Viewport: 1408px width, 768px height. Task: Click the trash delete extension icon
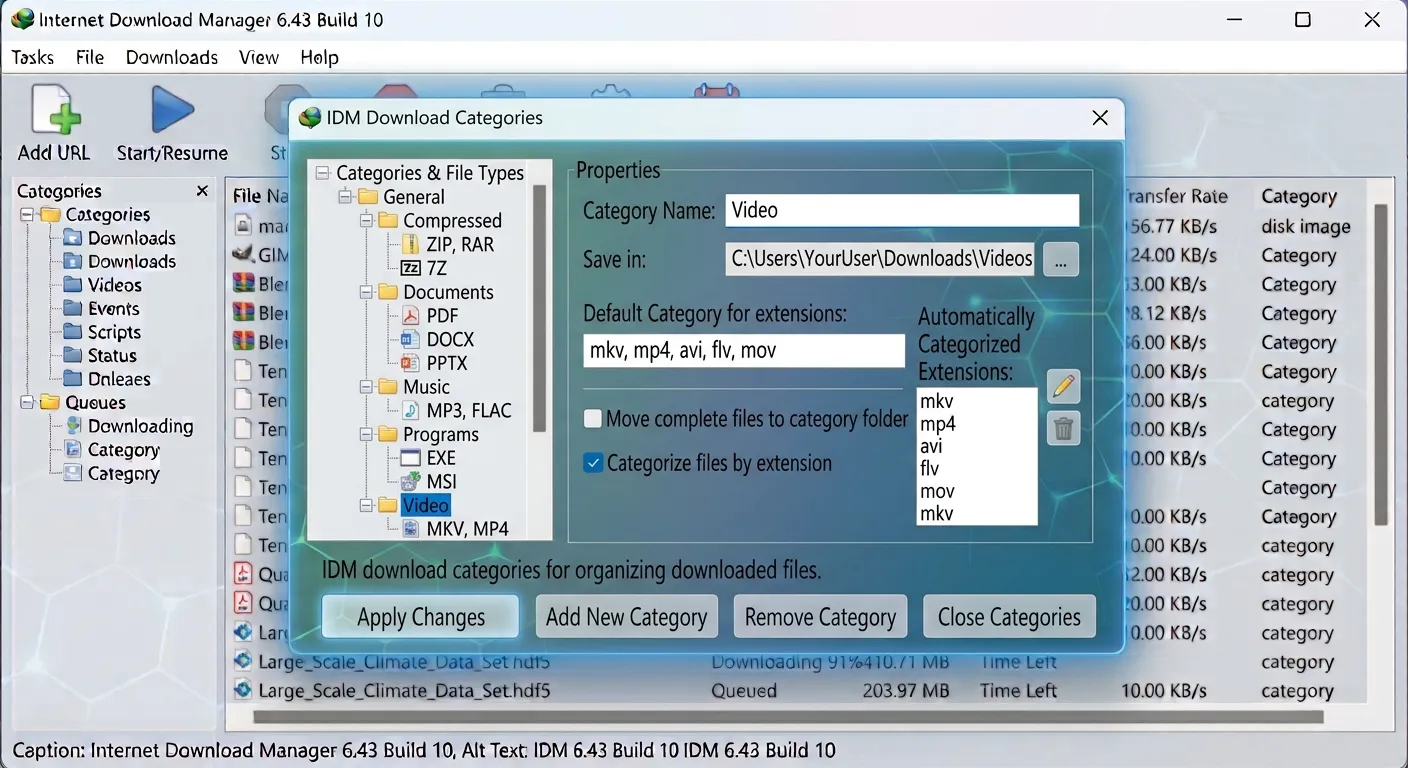point(1064,429)
